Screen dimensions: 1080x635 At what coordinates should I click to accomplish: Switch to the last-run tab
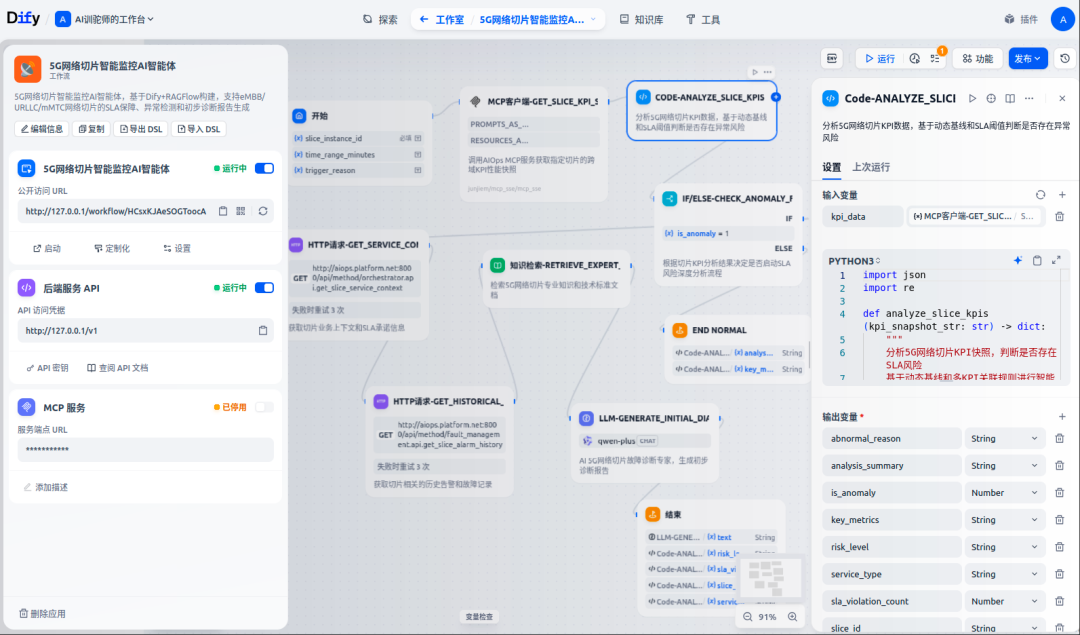871,167
